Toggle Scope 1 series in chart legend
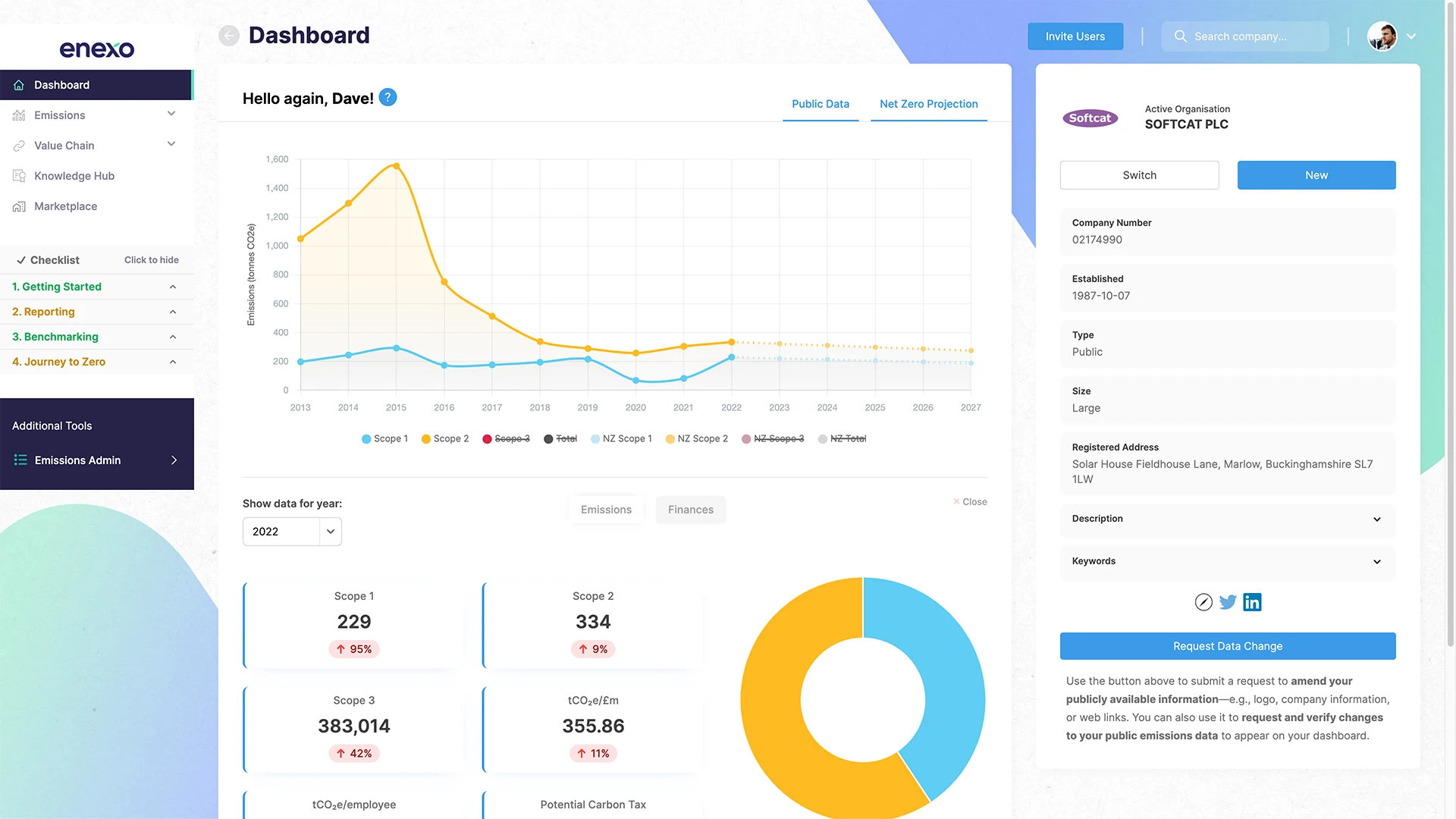The width and height of the screenshot is (1456, 819). [x=384, y=438]
